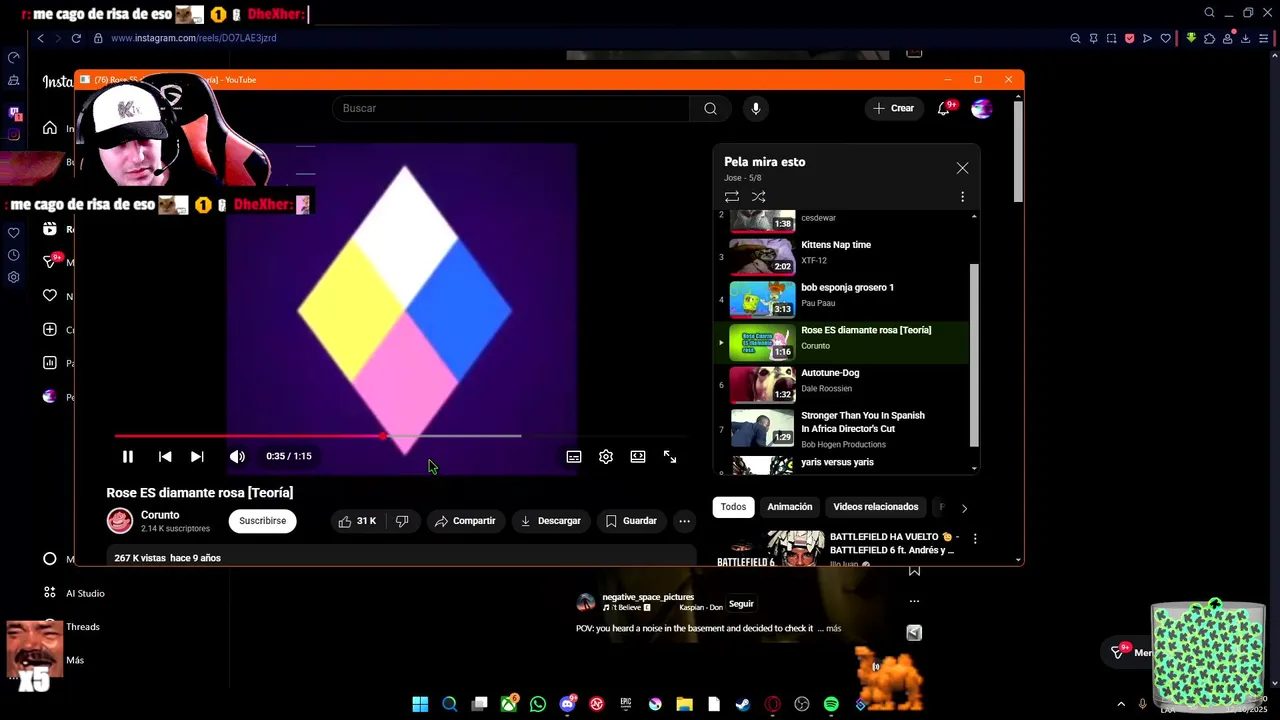Click the Descargar download button
The image size is (1280, 720).
coord(550,521)
